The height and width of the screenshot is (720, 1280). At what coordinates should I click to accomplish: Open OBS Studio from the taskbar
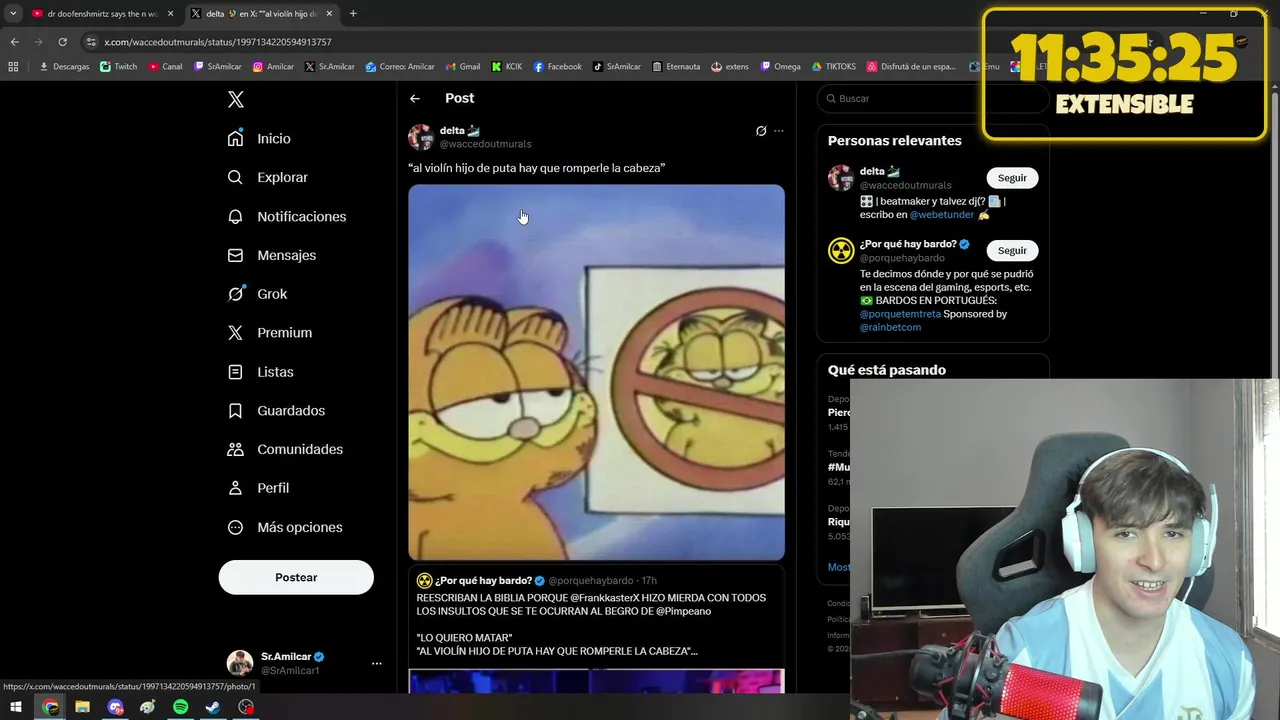pyautogui.click(x=246, y=707)
